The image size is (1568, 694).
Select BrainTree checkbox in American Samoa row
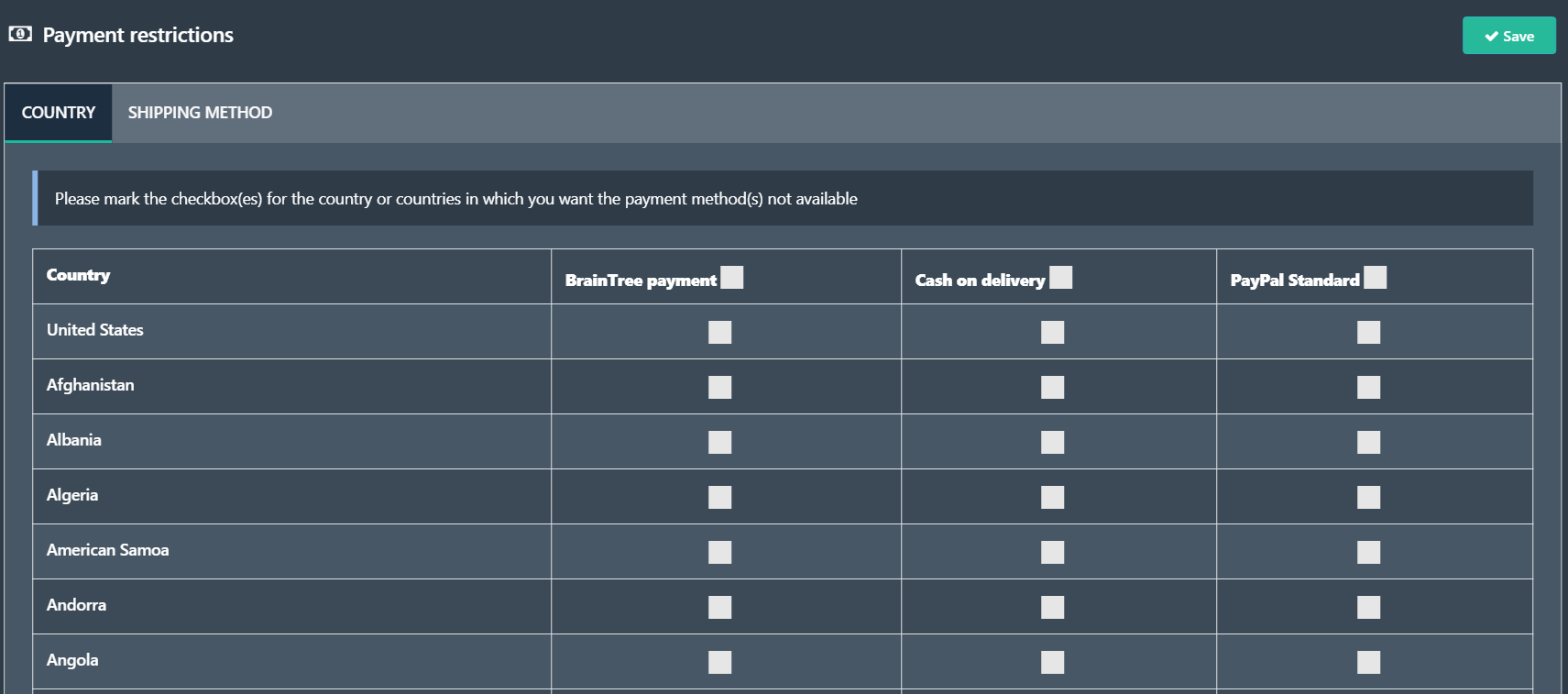click(x=720, y=552)
